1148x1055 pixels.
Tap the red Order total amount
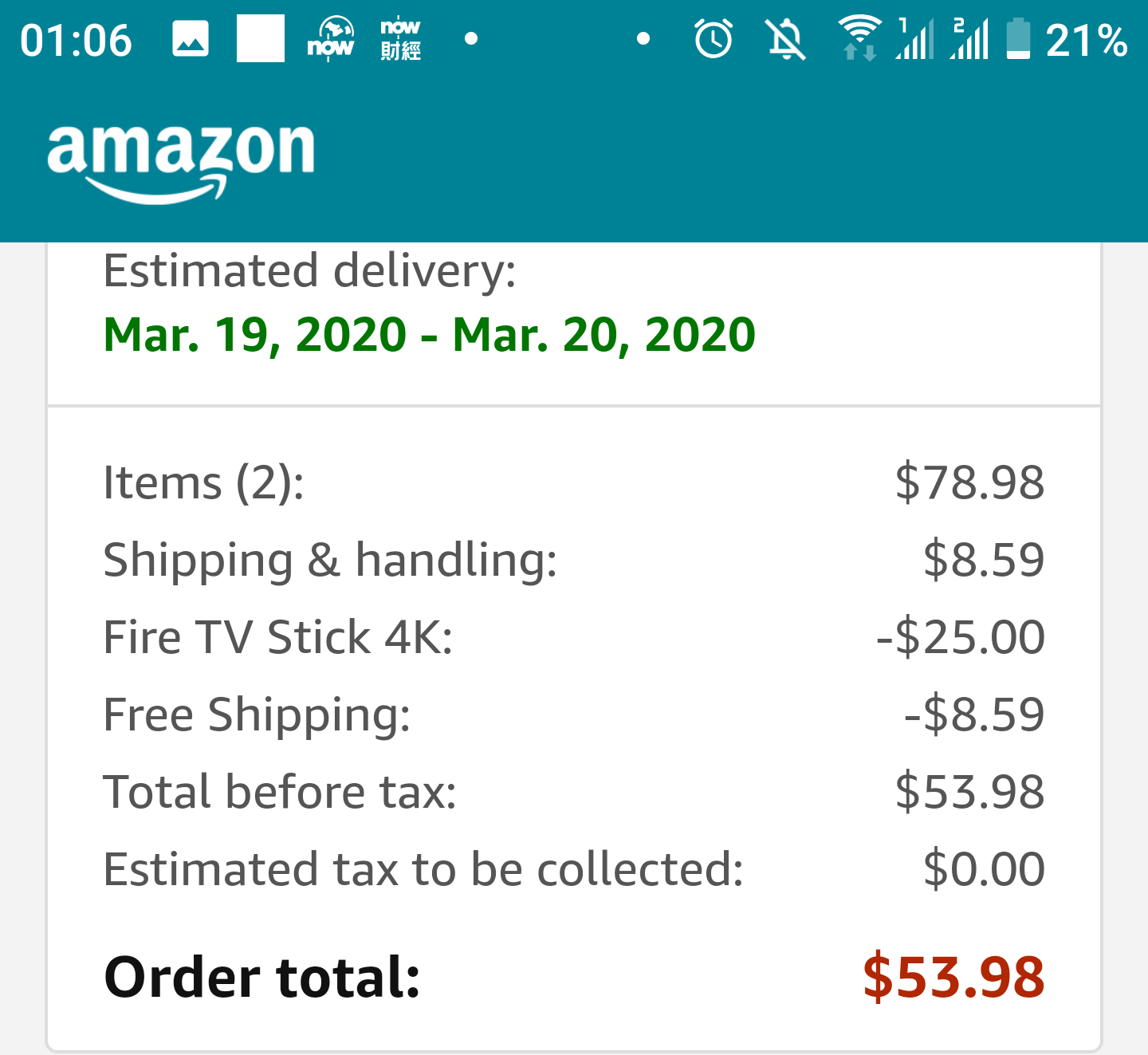[953, 977]
